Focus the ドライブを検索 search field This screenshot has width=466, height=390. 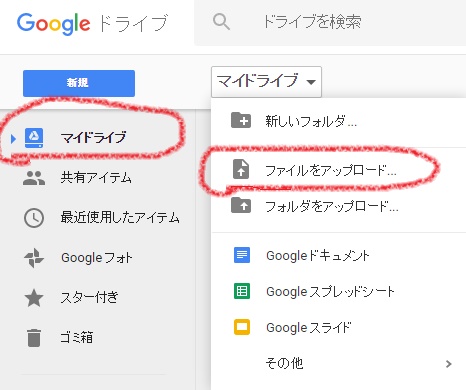(330, 23)
